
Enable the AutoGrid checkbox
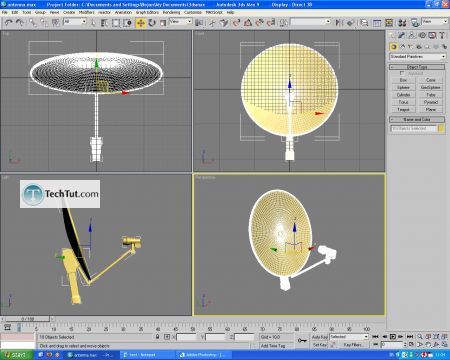coord(402,73)
